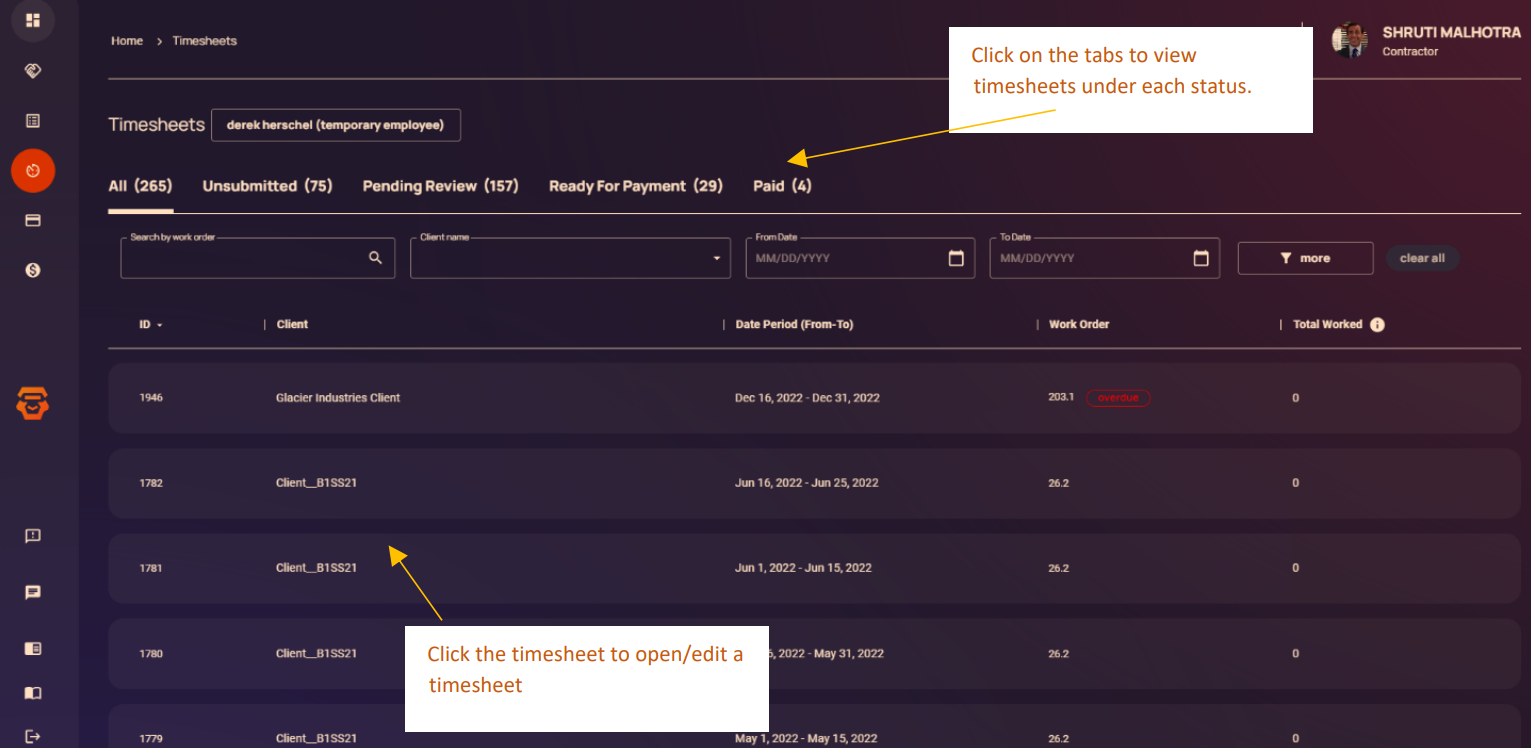Open the To Date calendar picker
Image resolution: width=1531 pixels, height=748 pixels.
pyautogui.click(x=1200, y=258)
